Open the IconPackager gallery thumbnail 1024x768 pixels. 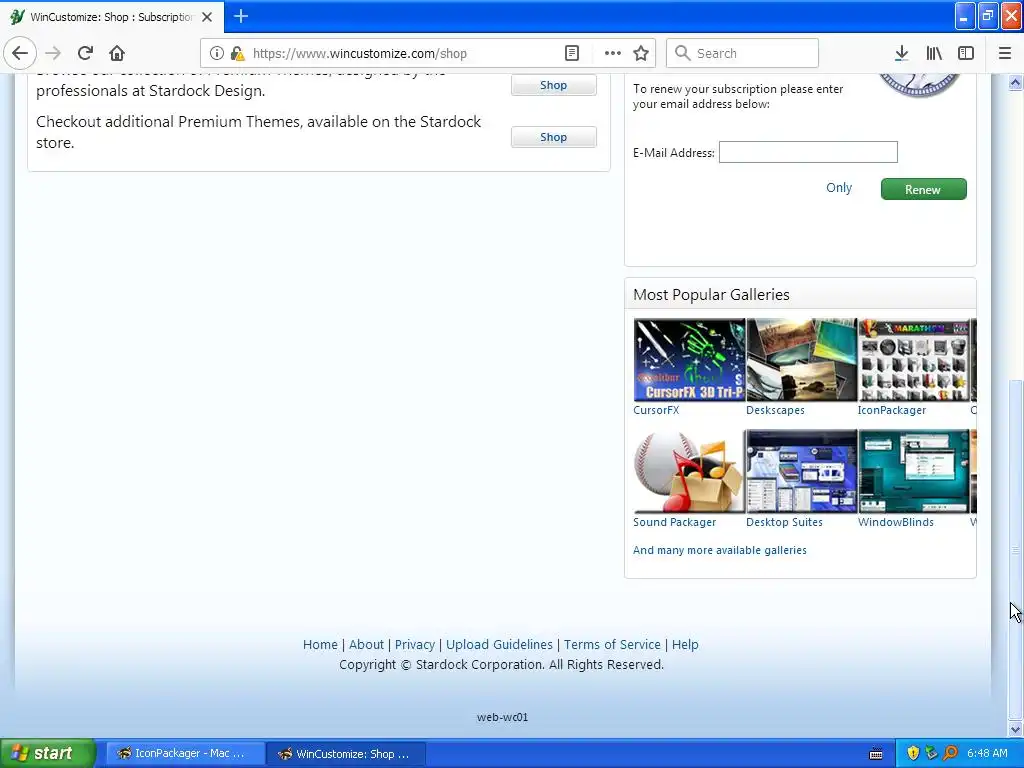[x=913, y=359]
